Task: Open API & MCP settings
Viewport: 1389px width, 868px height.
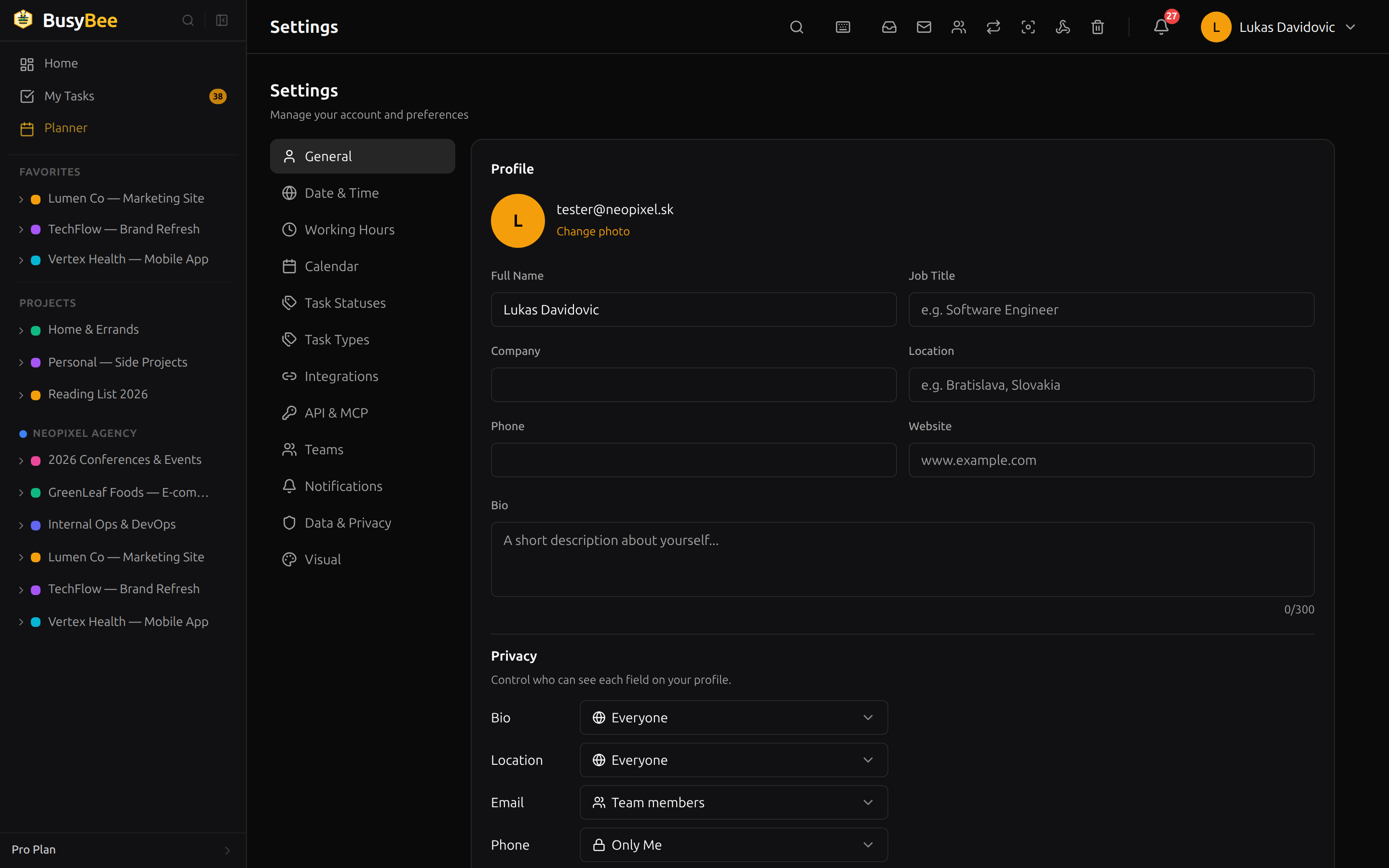Action: point(362,413)
